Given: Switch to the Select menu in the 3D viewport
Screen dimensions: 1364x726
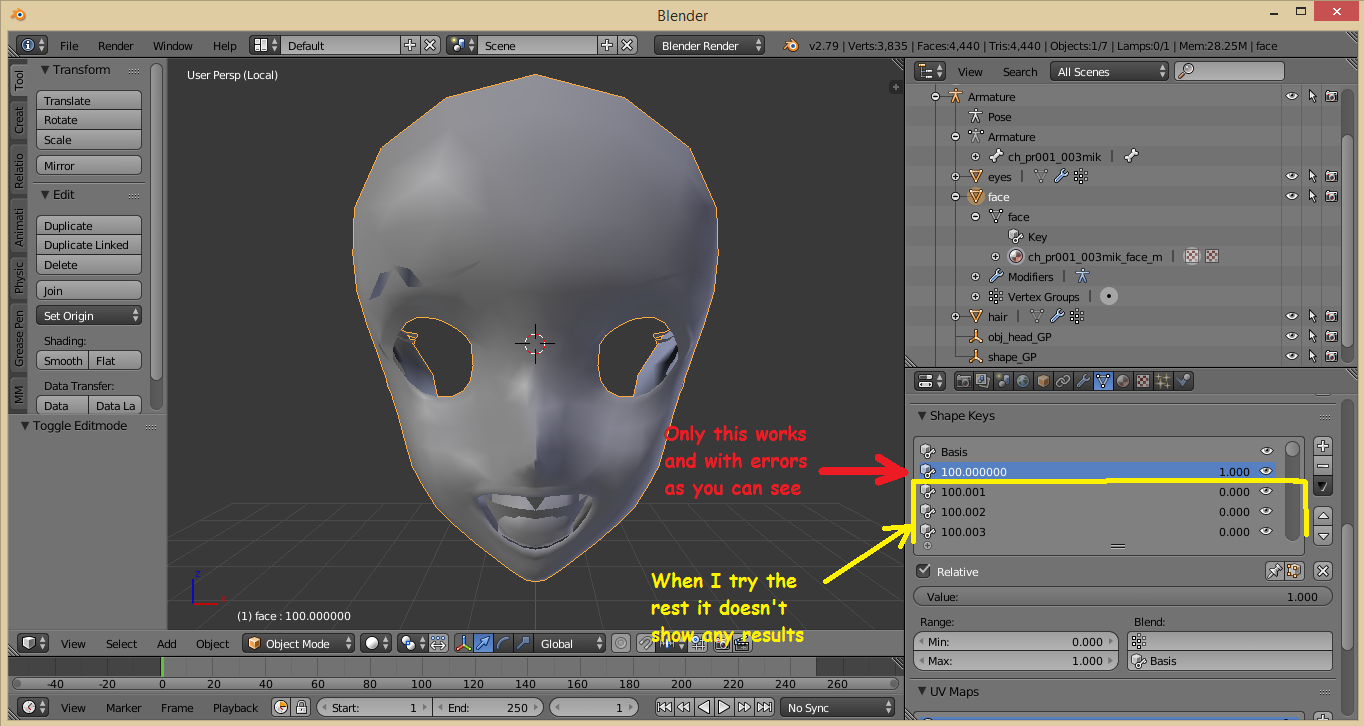Looking at the screenshot, I should pyautogui.click(x=121, y=643).
